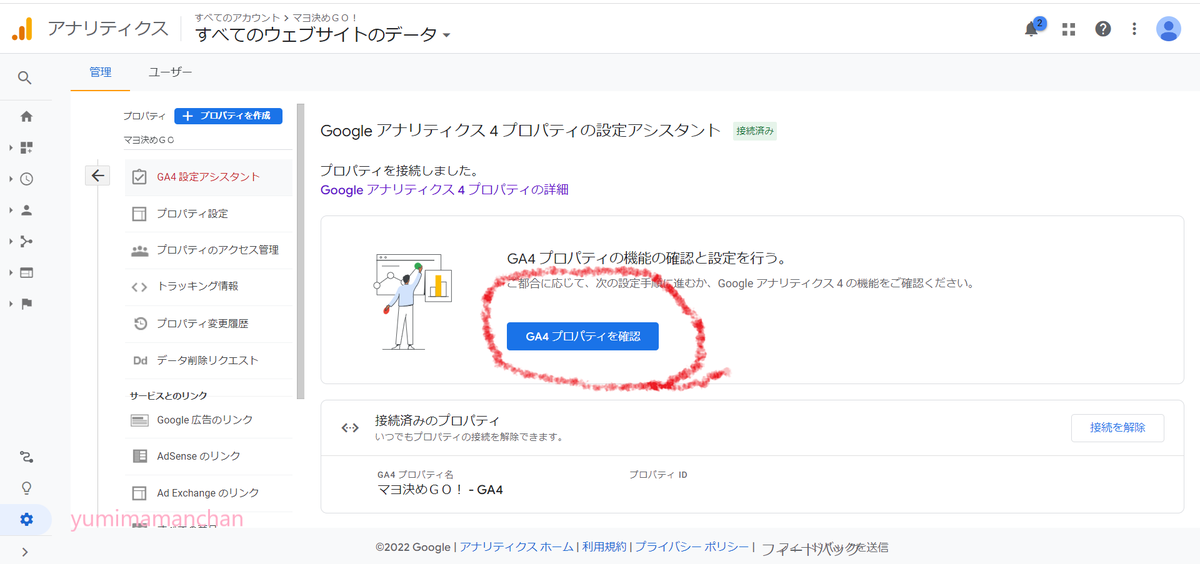1200x564 pixels.
Task: Go to Home icon in sidebar
Action: [27, 116]
